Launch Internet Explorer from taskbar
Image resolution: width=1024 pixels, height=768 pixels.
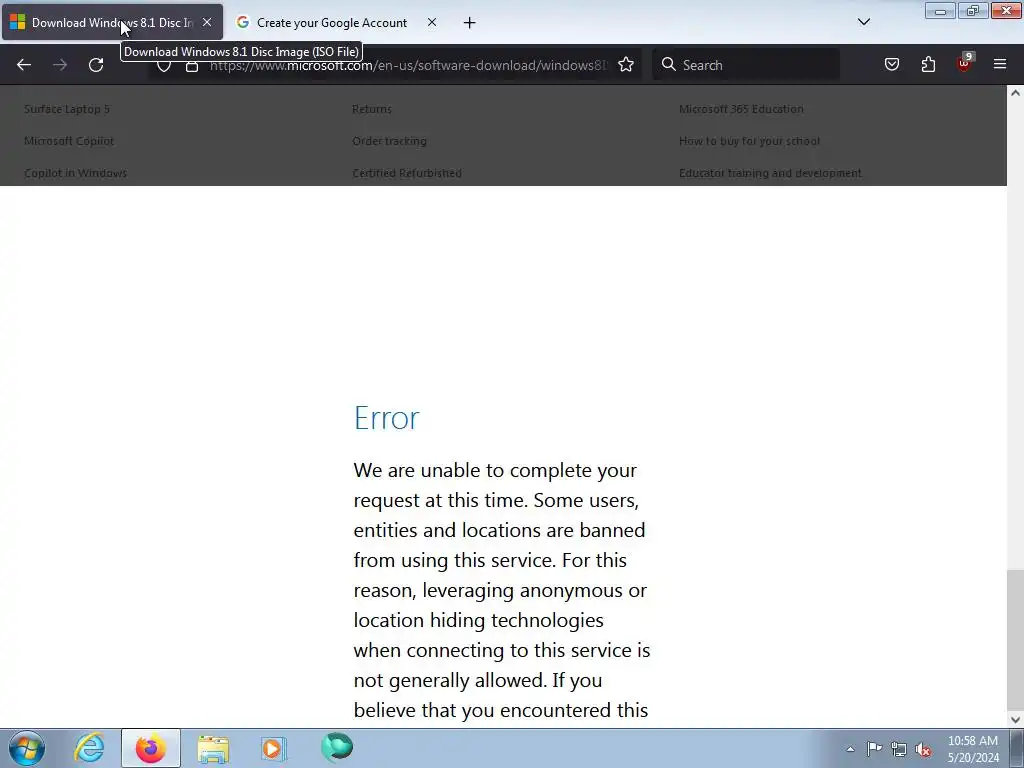pos(89,748)
